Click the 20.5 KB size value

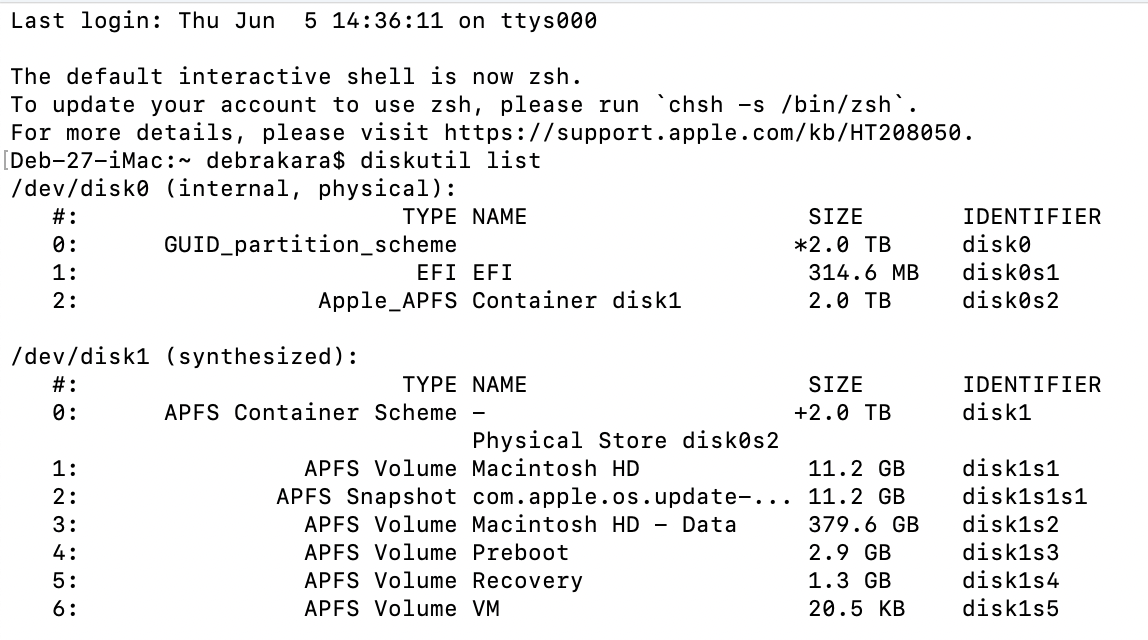pos(857,609)
